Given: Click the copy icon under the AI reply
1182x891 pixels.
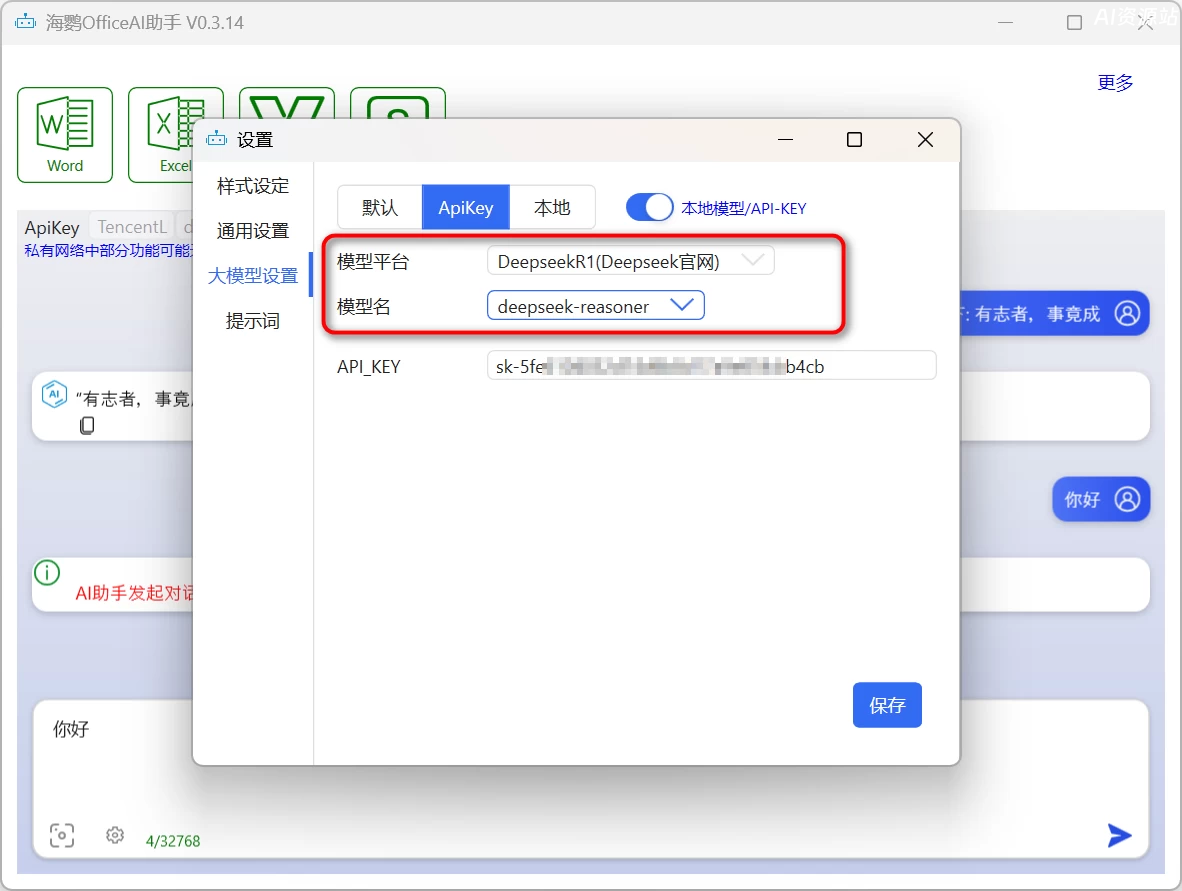Looking at the screenshot, I should click(86, 425).
